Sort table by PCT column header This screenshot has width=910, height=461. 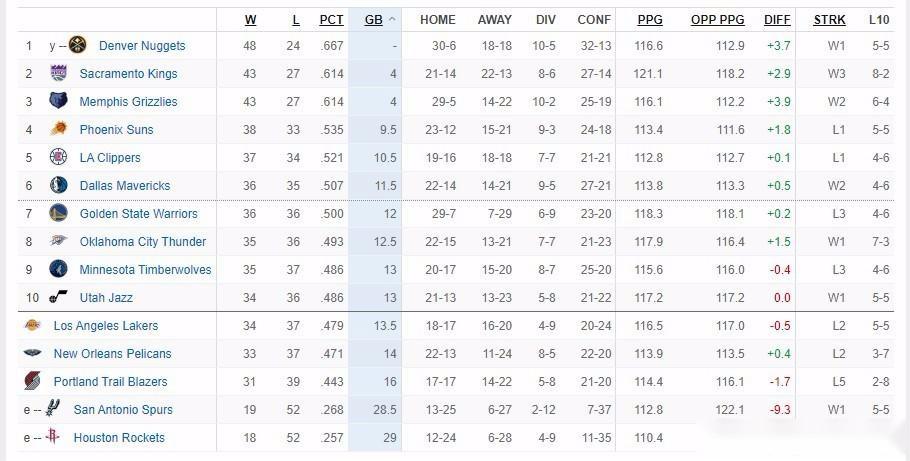(x=331, y=19)
